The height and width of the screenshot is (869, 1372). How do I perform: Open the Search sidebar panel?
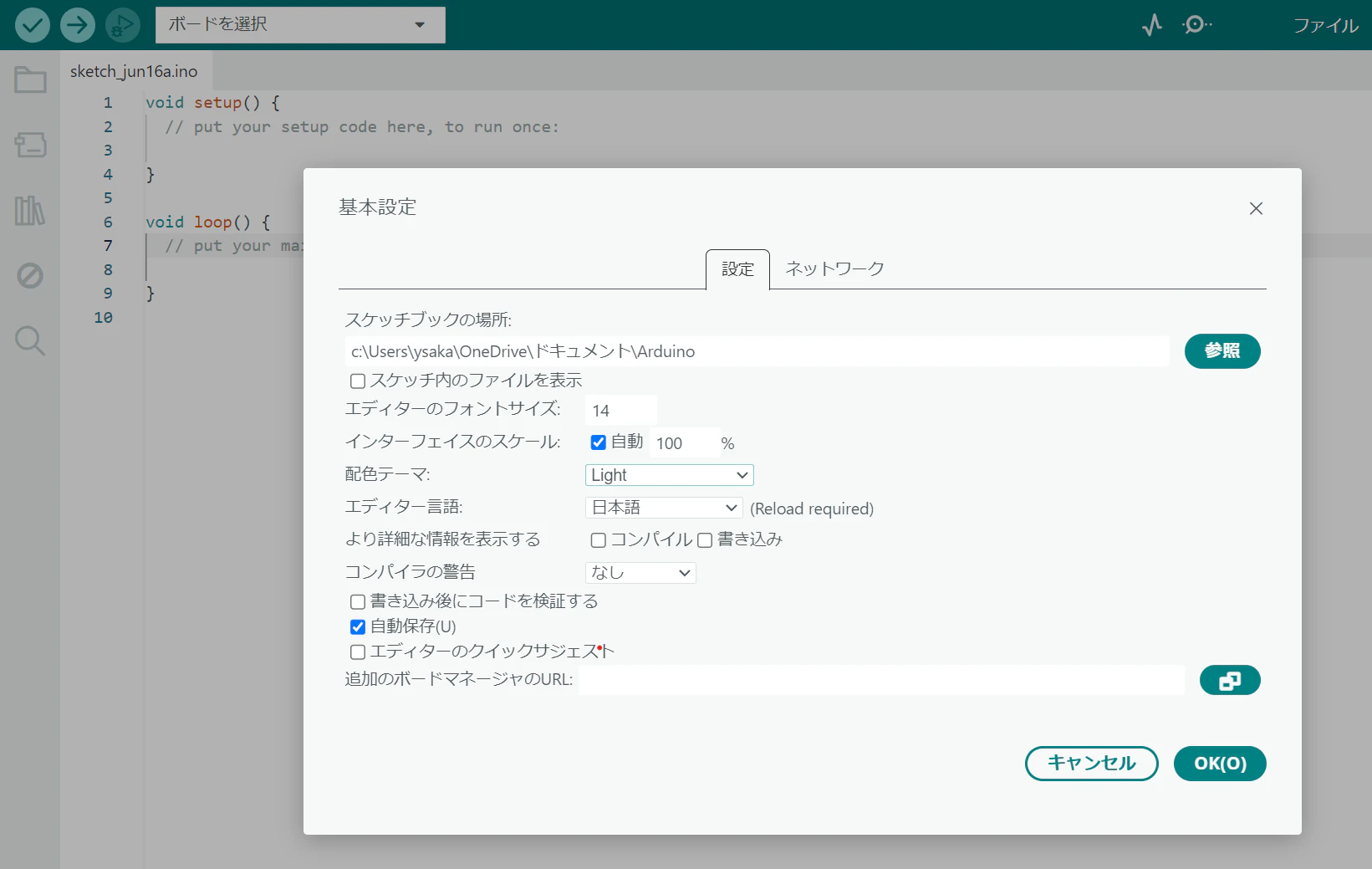(x=30, y=340)
